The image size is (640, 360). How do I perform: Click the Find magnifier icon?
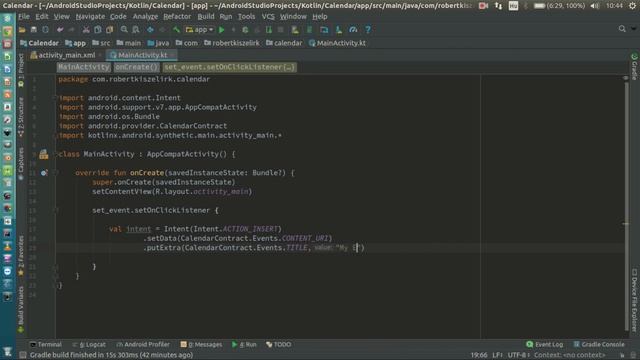124,30
